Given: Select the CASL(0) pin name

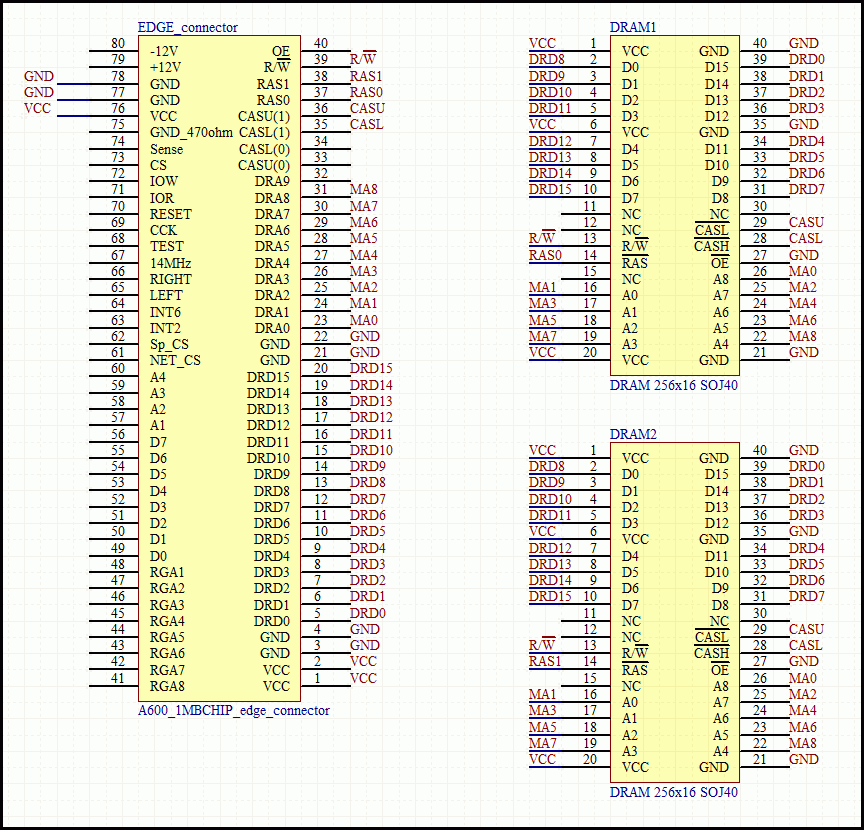Looking at the screenshot, I should (264, 150).
